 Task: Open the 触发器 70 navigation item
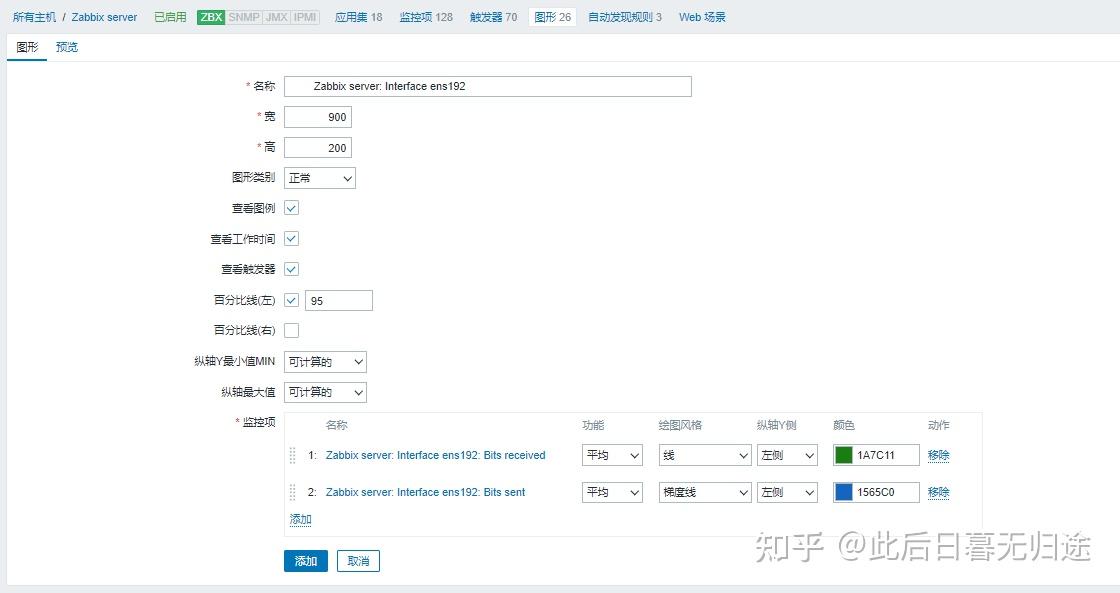[x=492, y=17]
